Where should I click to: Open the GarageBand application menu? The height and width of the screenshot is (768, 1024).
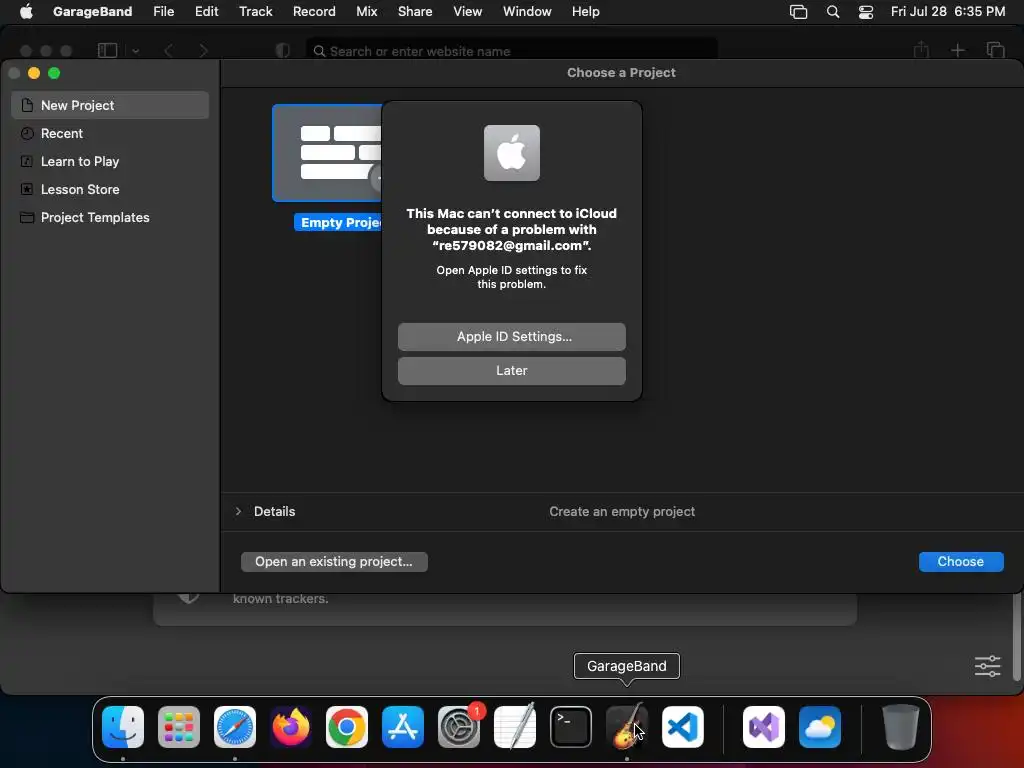tap(92, 12)
